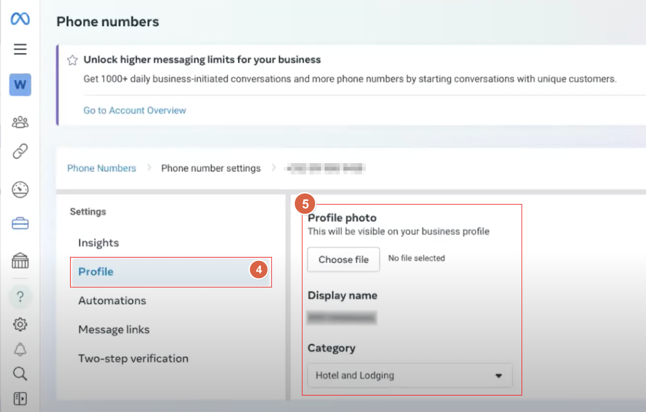Select the briefcase toolbox icon
This screenshot has height=412, width=646.
[20, 225]
